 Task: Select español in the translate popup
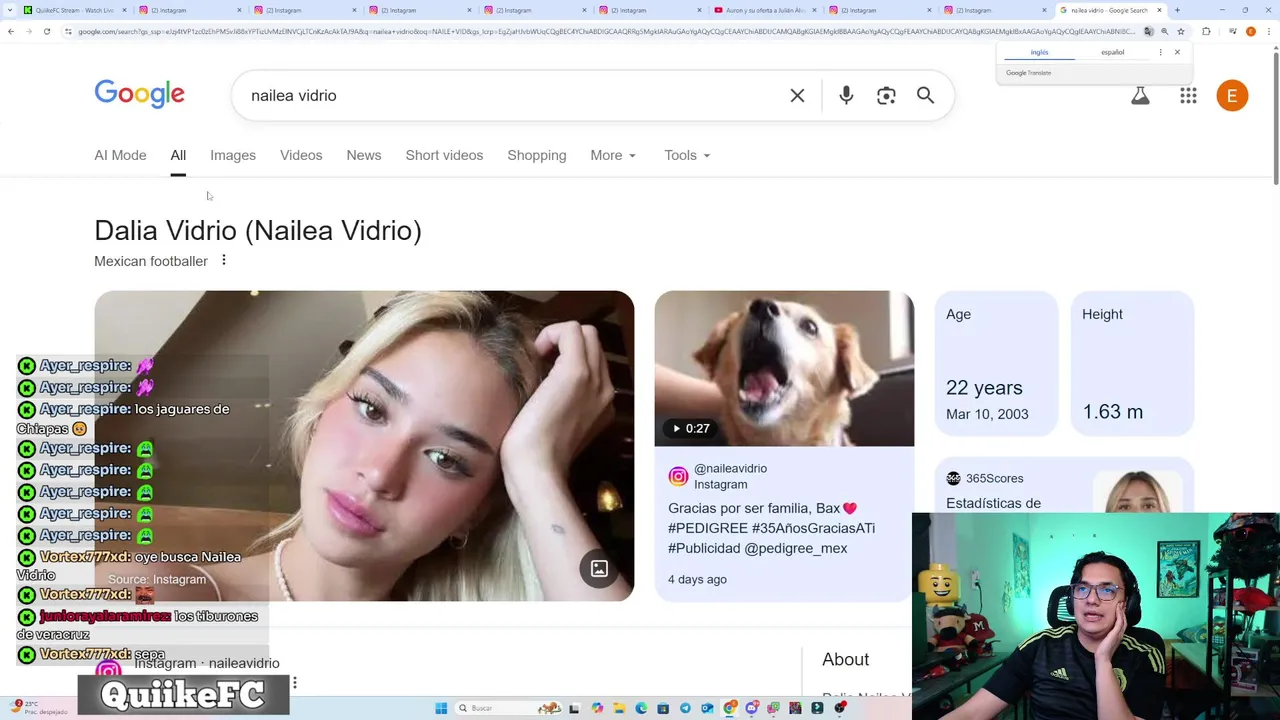[x=1112, y=52]
